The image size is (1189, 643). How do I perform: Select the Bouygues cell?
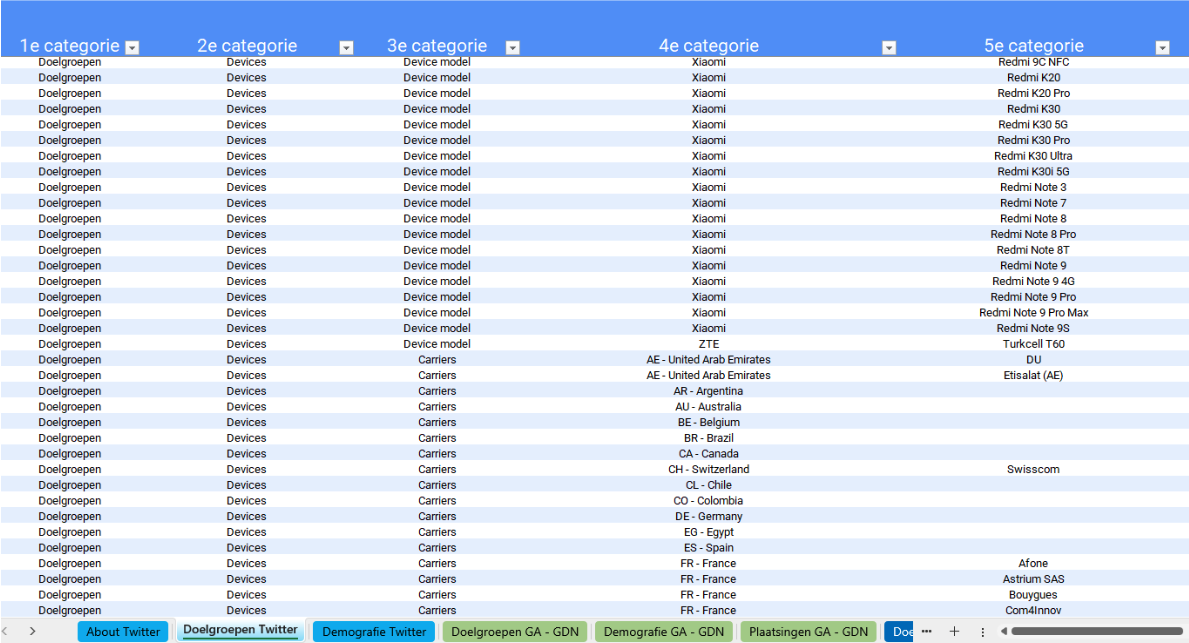[x=1034, y=594]
